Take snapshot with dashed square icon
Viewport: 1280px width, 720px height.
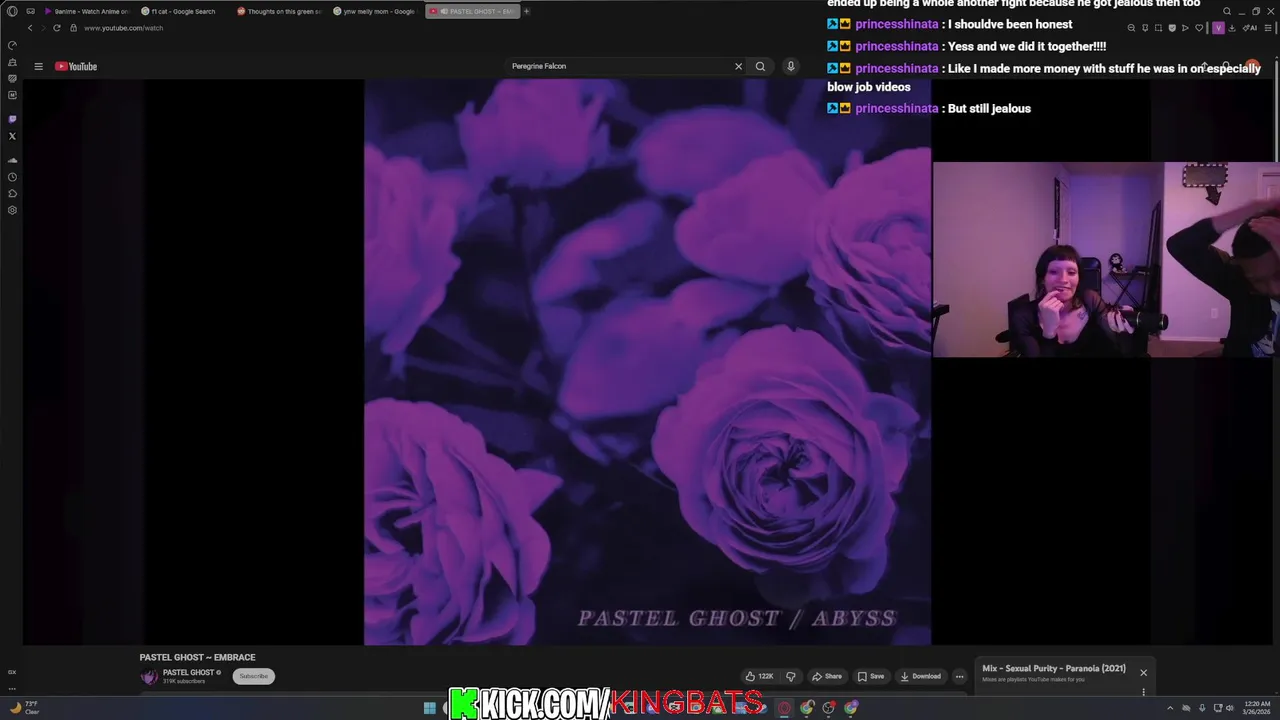(x=1159, y=28)
